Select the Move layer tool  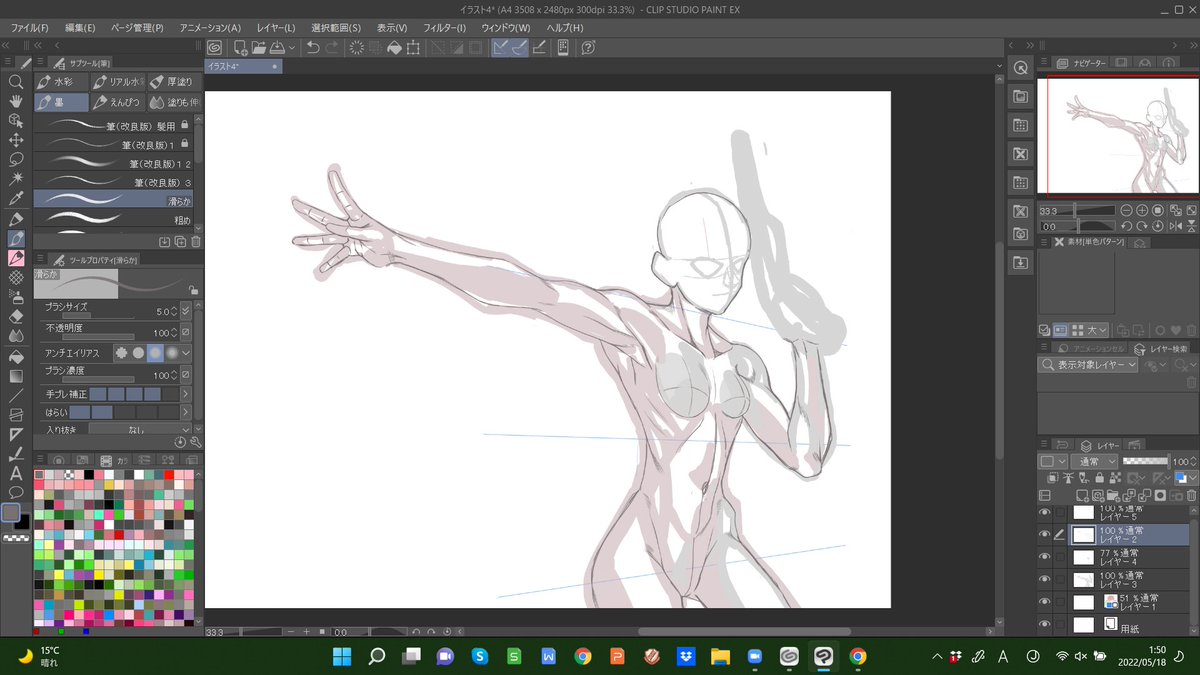pos(16,140)
